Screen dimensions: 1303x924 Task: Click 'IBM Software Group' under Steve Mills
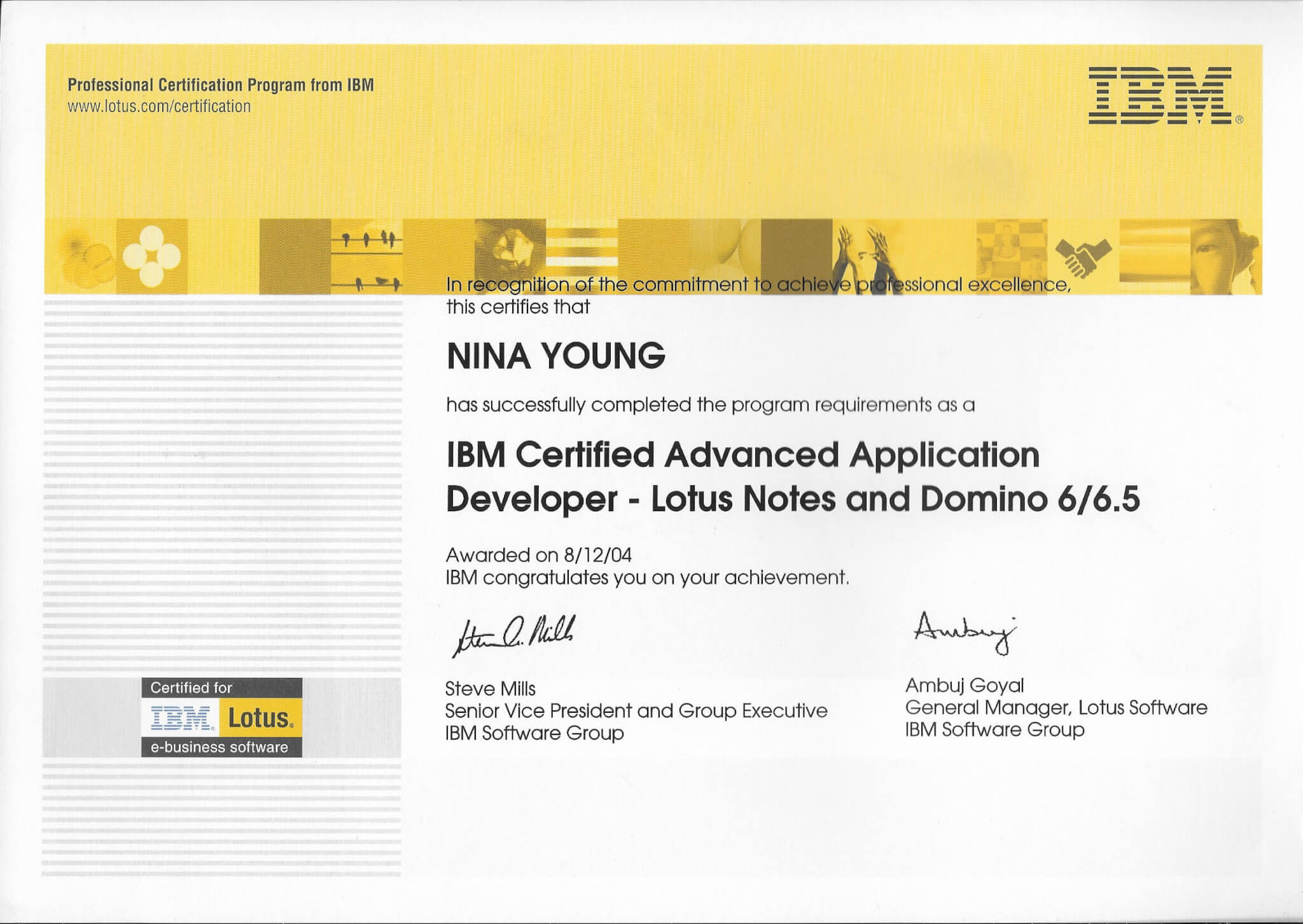click(x=534, y=733)
